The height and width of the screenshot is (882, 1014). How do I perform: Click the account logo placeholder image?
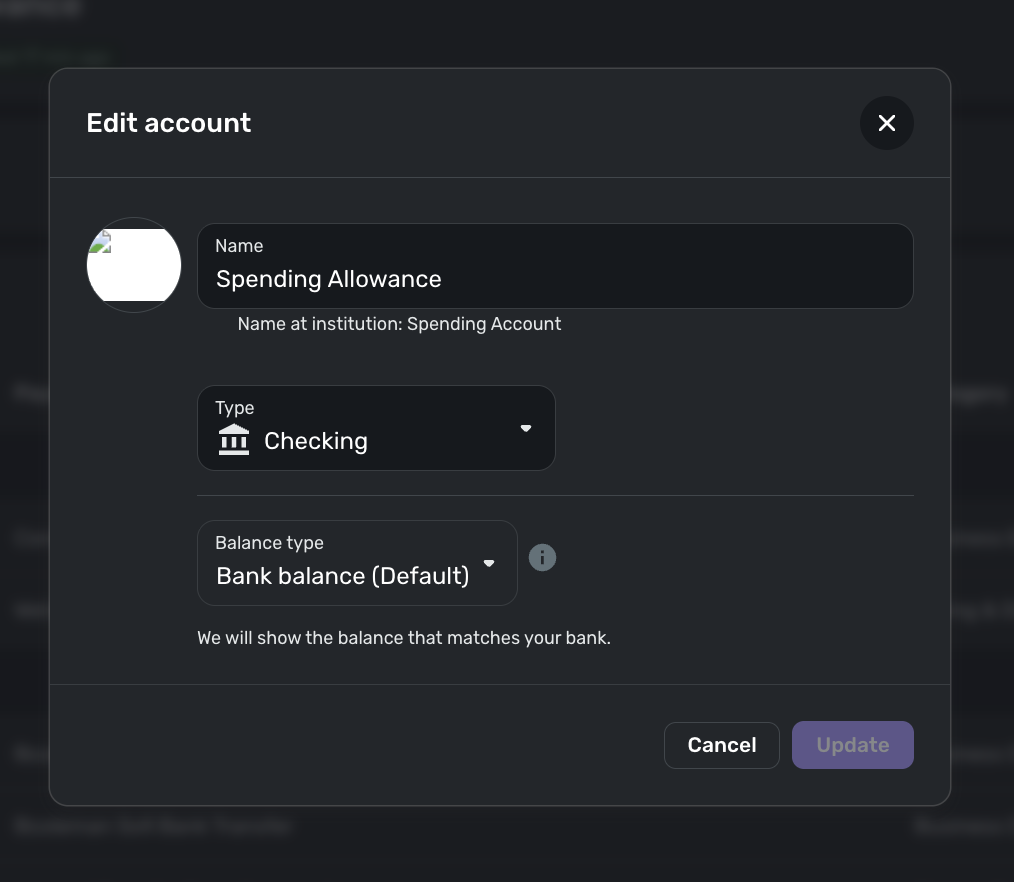[134, 265]
